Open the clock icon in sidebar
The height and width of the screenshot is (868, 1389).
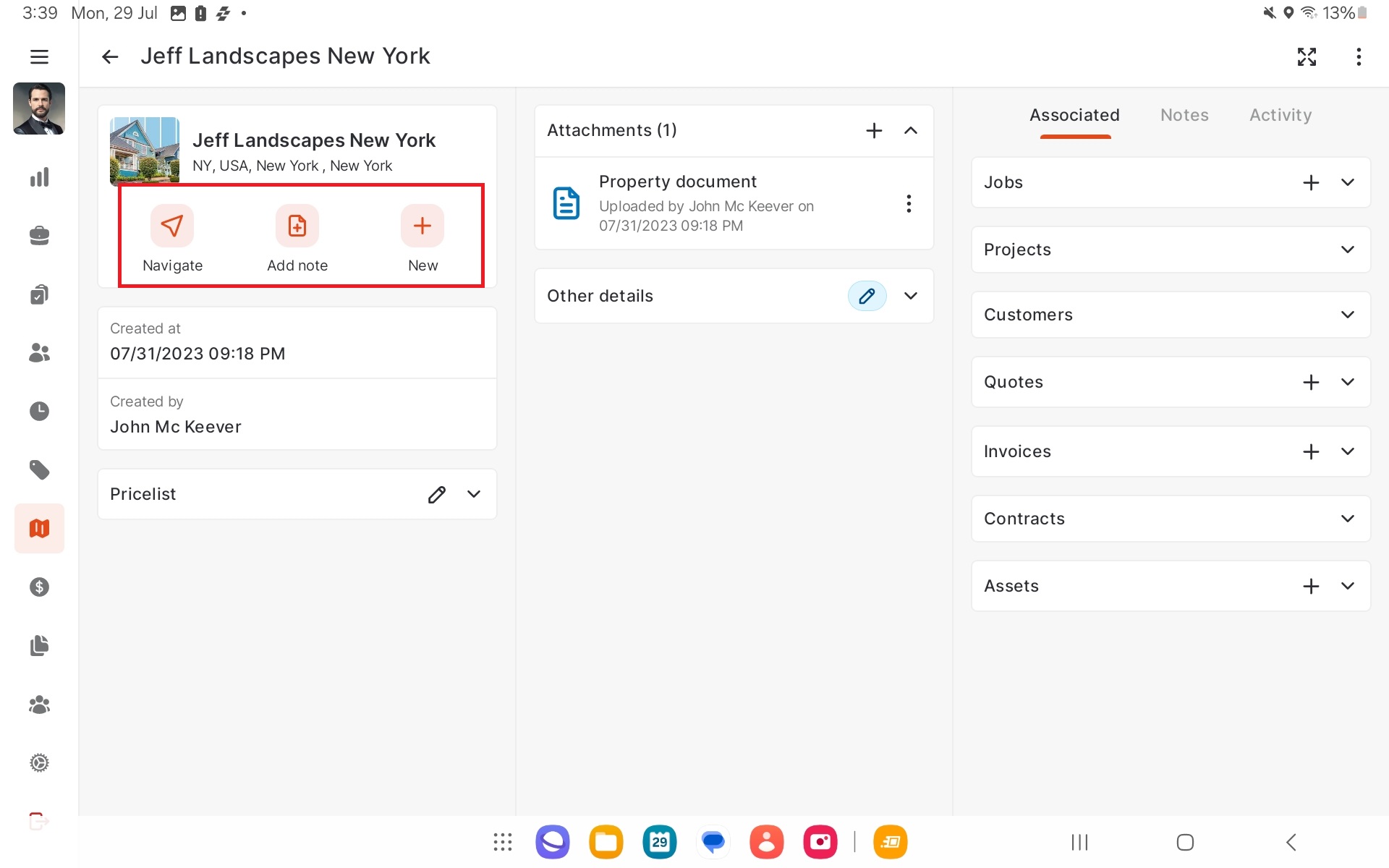[39, 411]
